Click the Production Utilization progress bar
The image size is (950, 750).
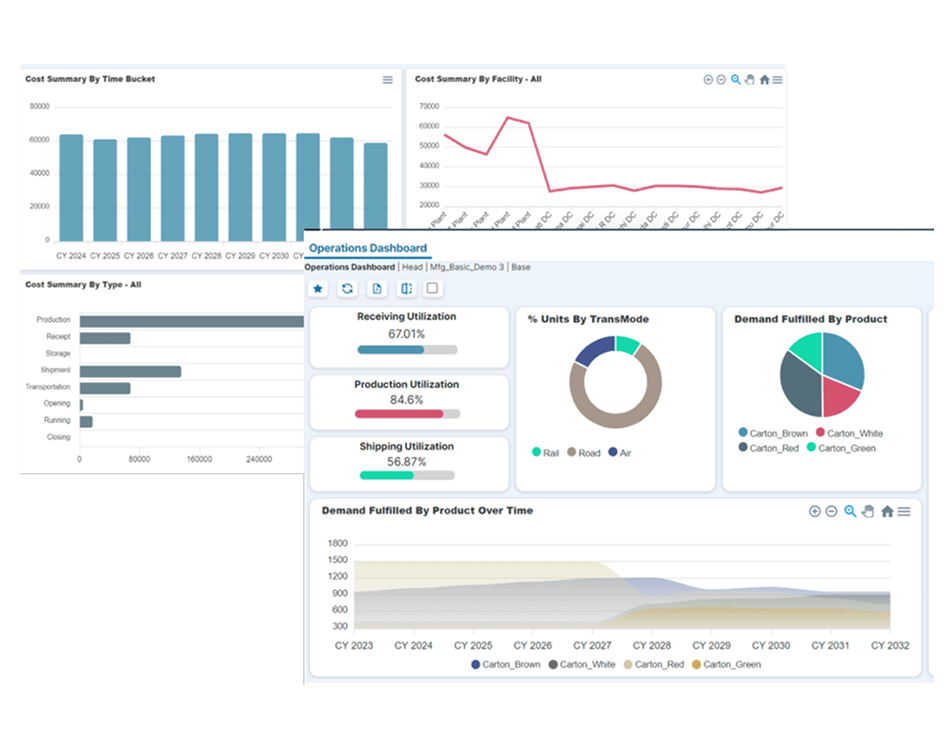[x=407, y=414]
